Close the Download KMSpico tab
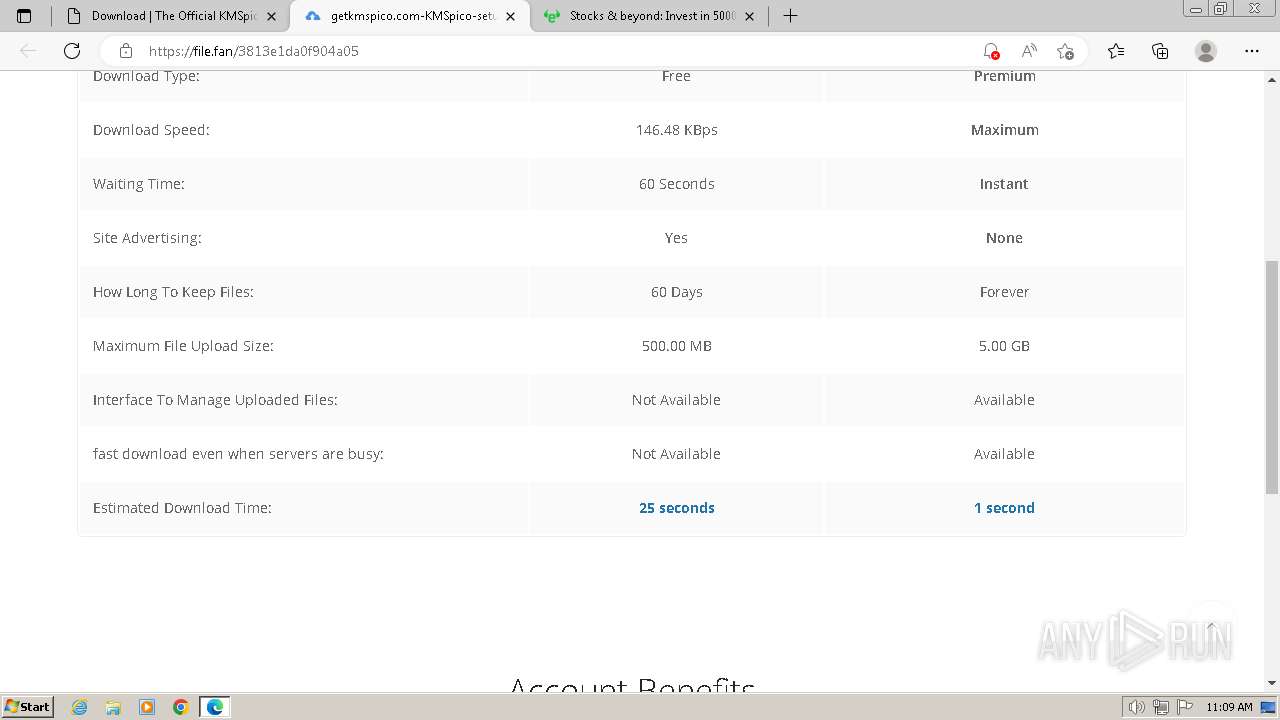This screenshot has width=1280, height=720. tap(271, 16)
